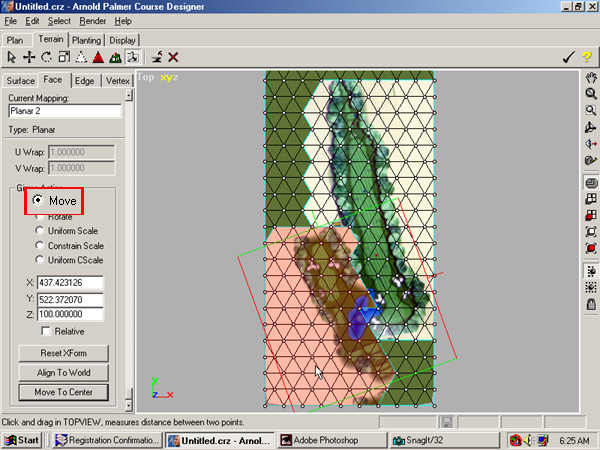Open the Select menu
Image resolution: width=600 pixels, height=450 pixels.
pyautogui.click(x=59, y=21)
